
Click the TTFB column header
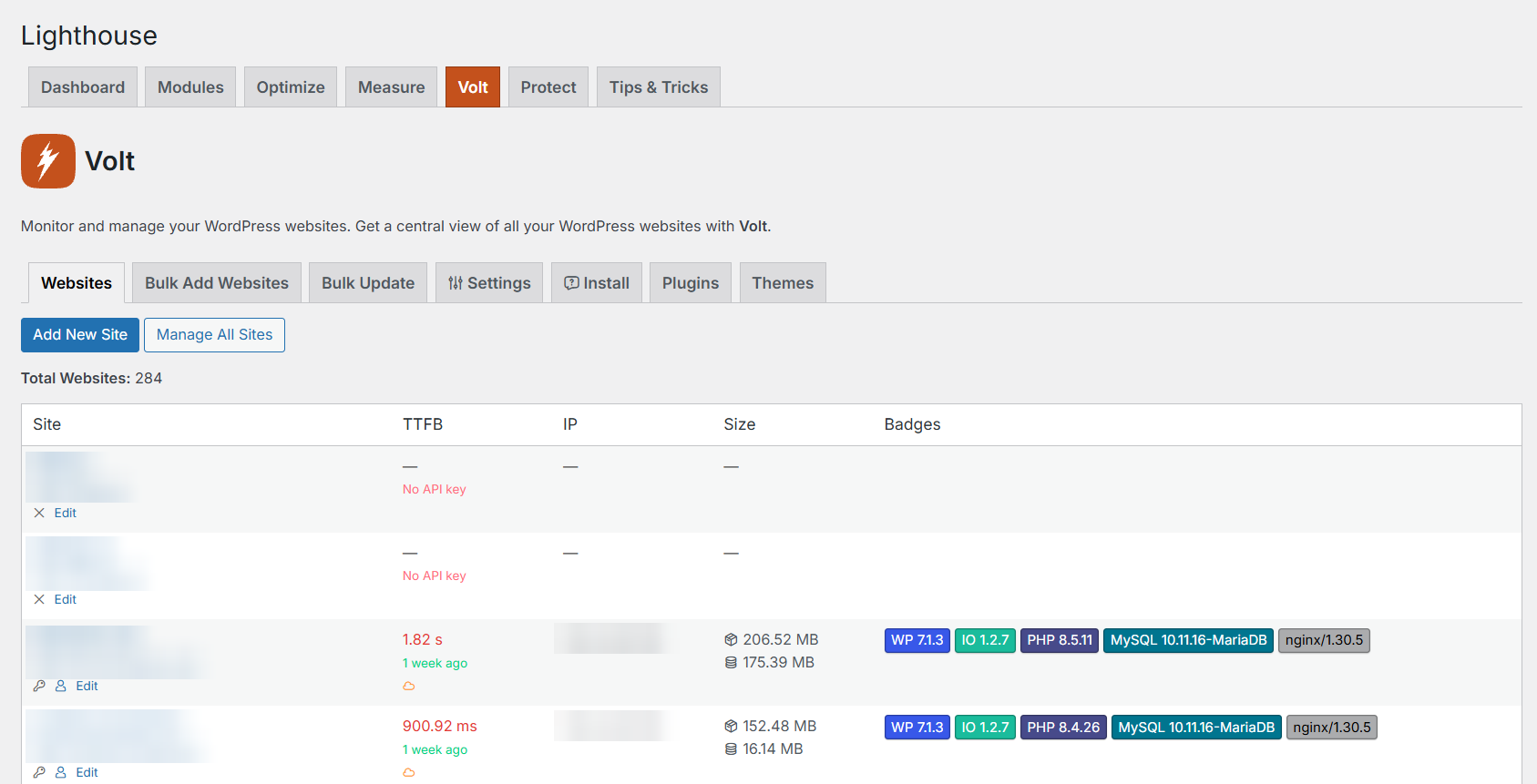[423, 424]
